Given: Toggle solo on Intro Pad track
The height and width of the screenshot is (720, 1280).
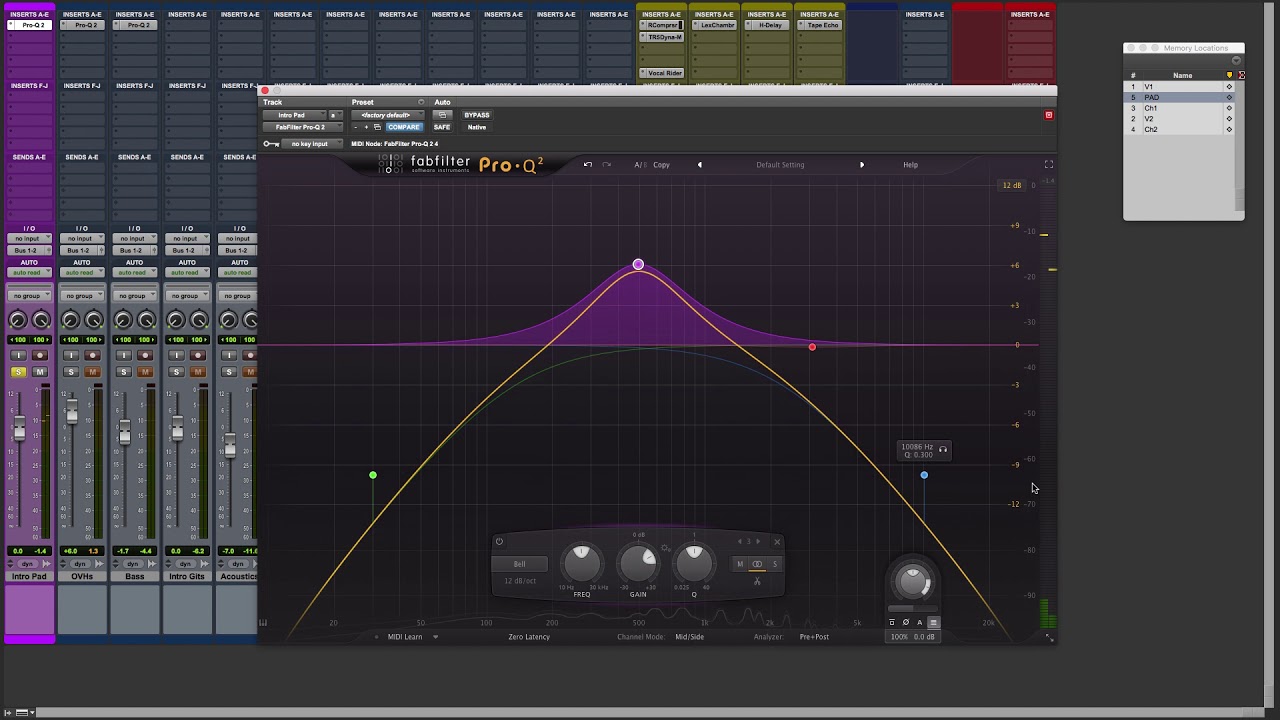Looking at the screenshot, I should tap(18, 372).
